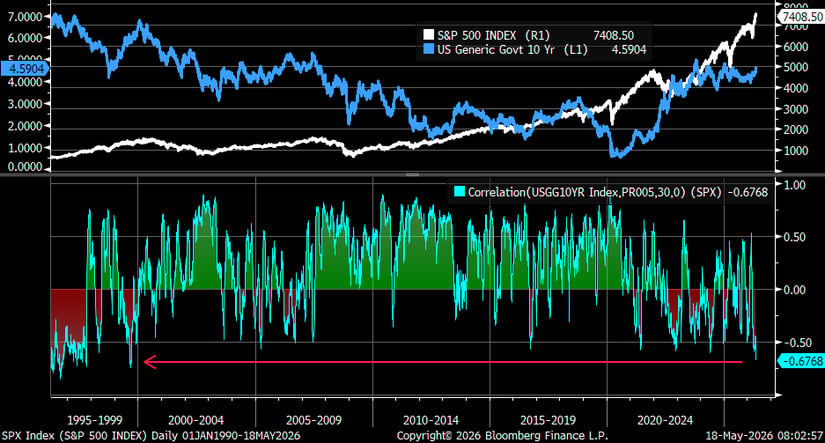The height and width of the screenshot is (443, 825).
Task: Click the blue 4.5904 tag on left axis
Action: [x=24, y=69]
